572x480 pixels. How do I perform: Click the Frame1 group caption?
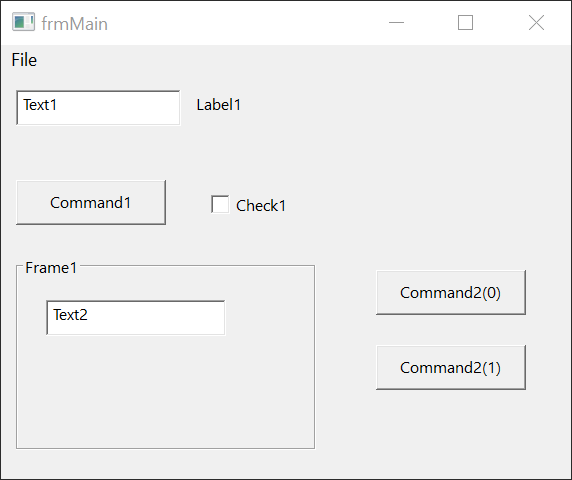coord(51,268)
